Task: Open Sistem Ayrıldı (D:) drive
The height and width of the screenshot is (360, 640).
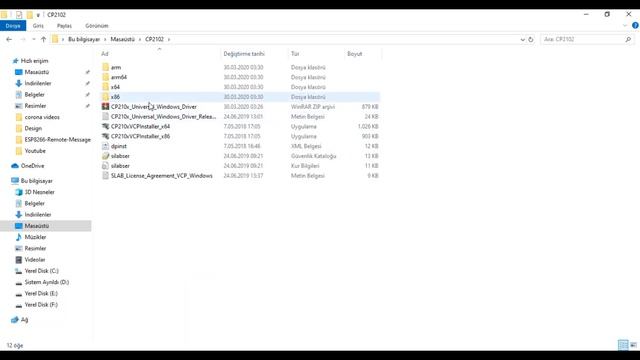Action: pos(47,282)
